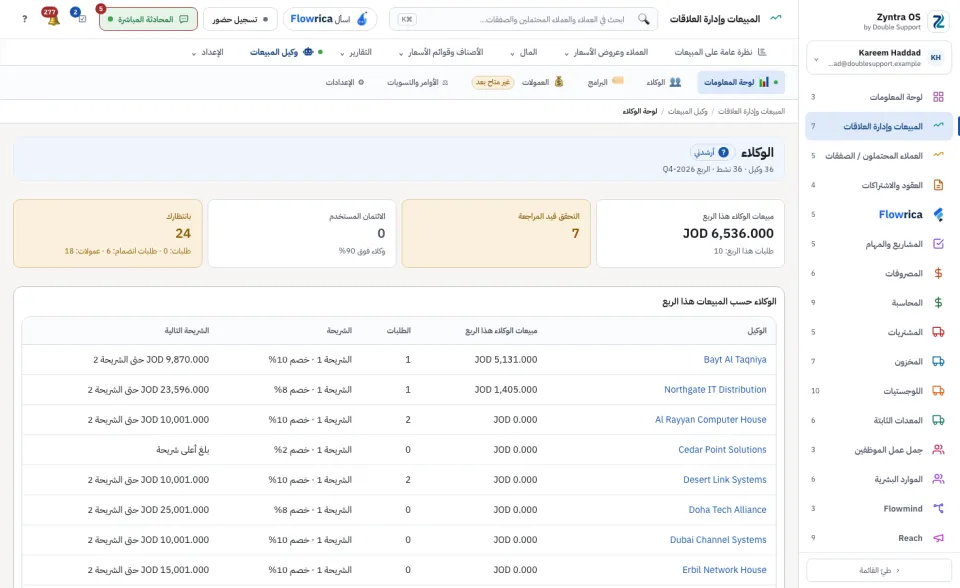Open the الأصناف وقوائم الأسعار dropdown menu

click(x=441, y=53)
